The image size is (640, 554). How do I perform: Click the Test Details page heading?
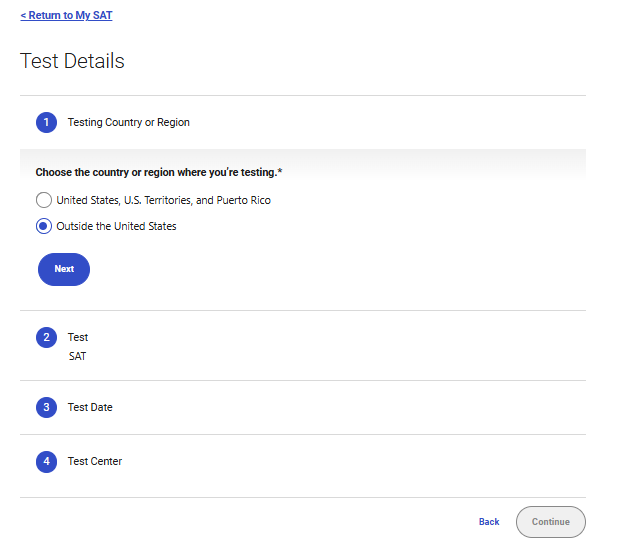[72, 61]
